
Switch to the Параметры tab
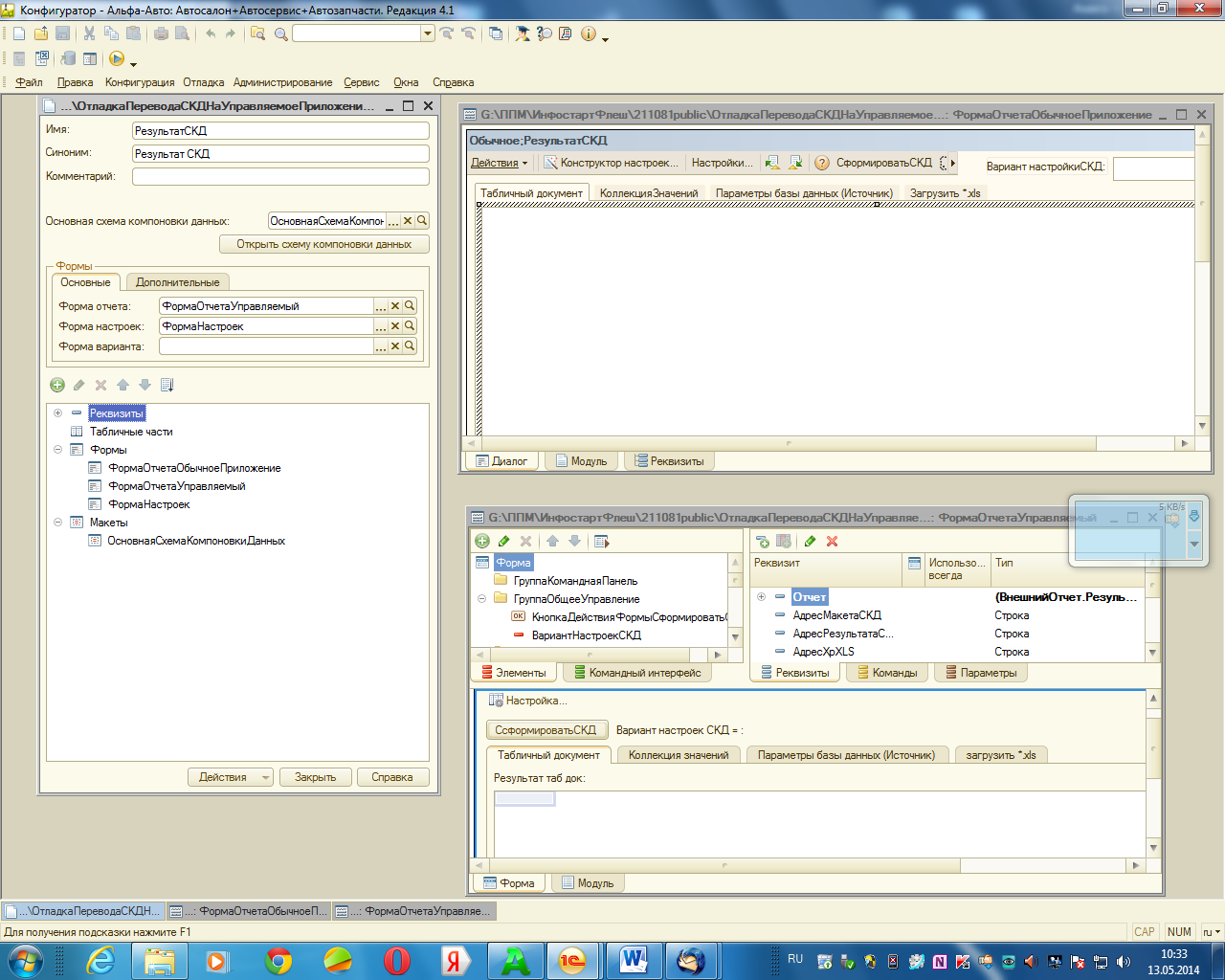pos(981,673)
